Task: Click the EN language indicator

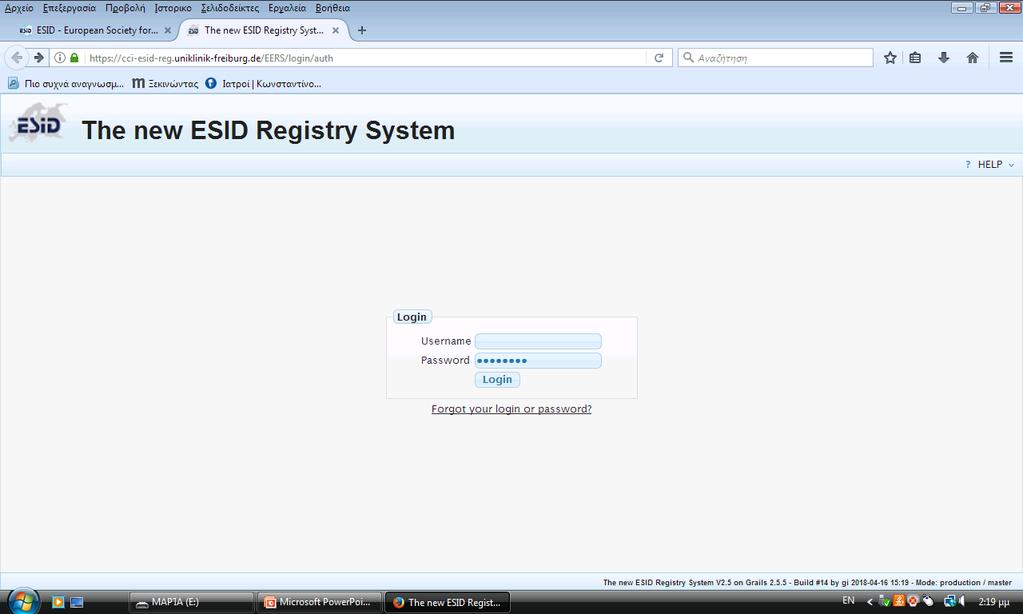Action: point(848,600)
